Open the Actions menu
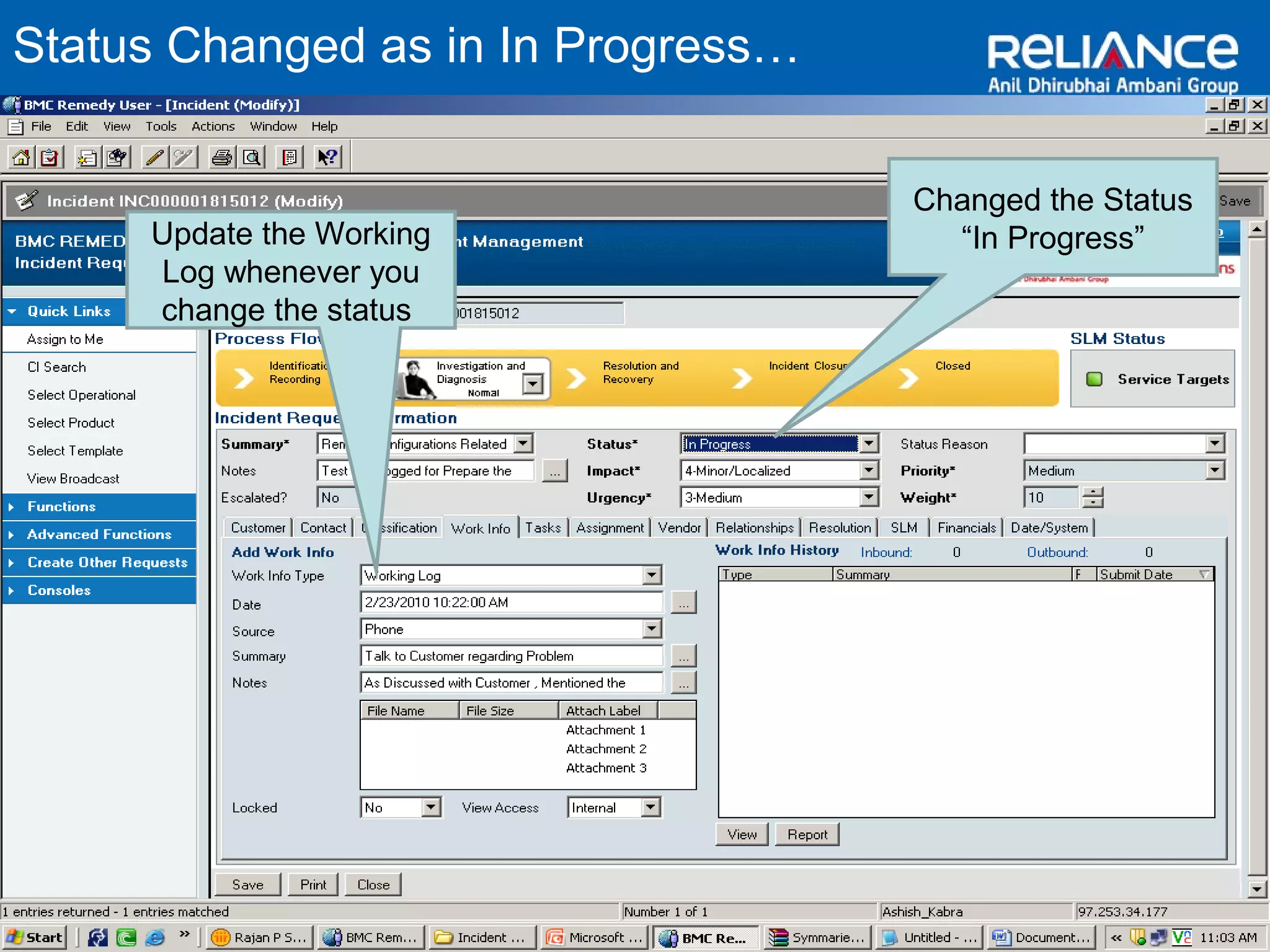Viewport: 1270px width, 952px height. pos(213,126)
